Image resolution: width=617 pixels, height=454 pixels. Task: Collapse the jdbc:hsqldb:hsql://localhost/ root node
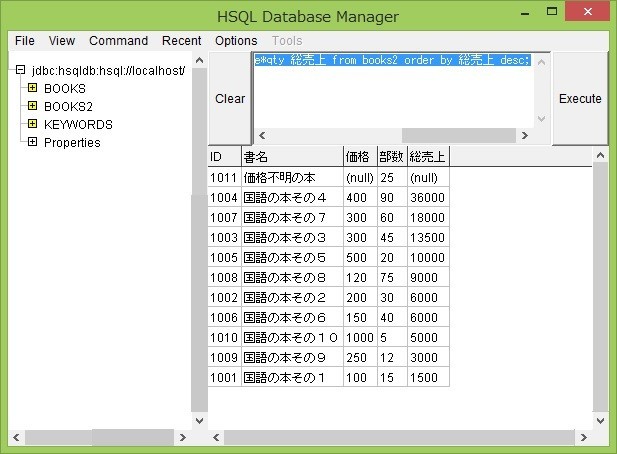point(20,70)
